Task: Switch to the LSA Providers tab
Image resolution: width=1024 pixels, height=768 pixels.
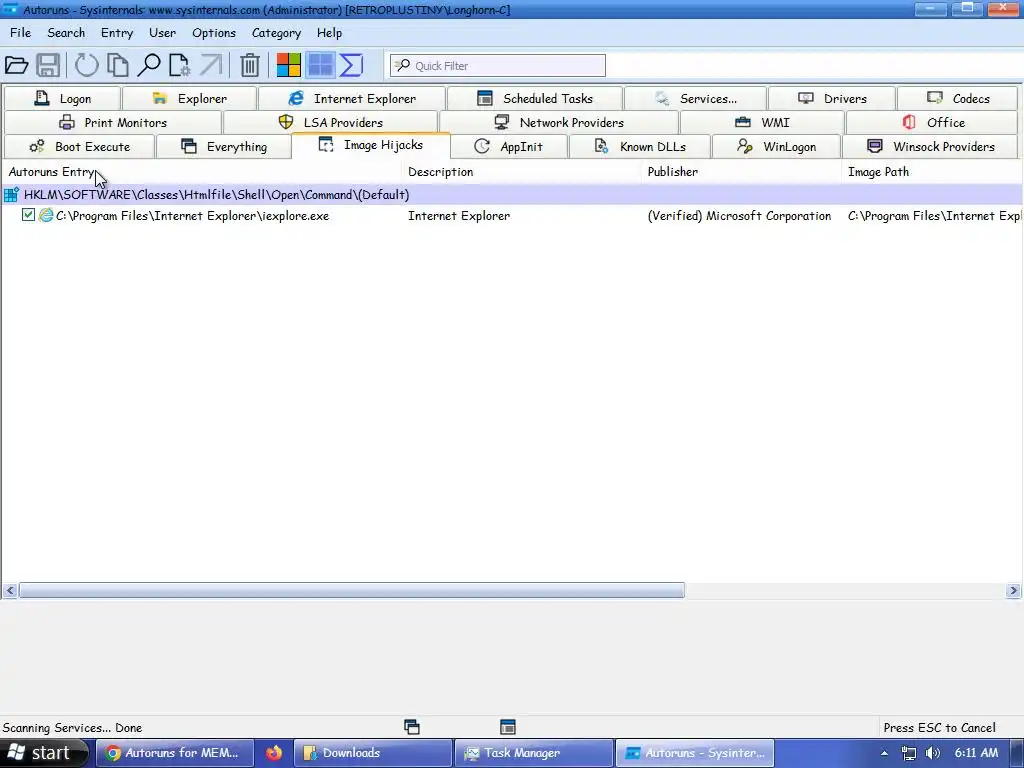Action: point(330,122)
